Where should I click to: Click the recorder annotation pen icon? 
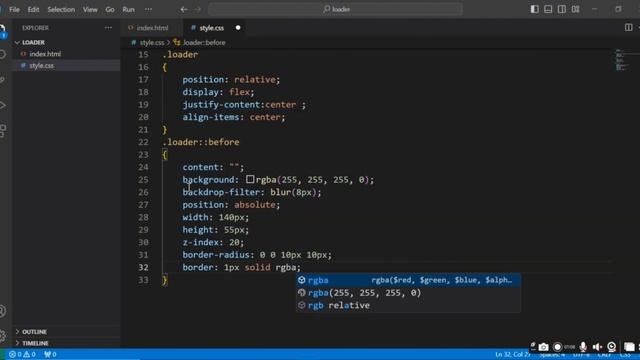(x=533, y=346)
